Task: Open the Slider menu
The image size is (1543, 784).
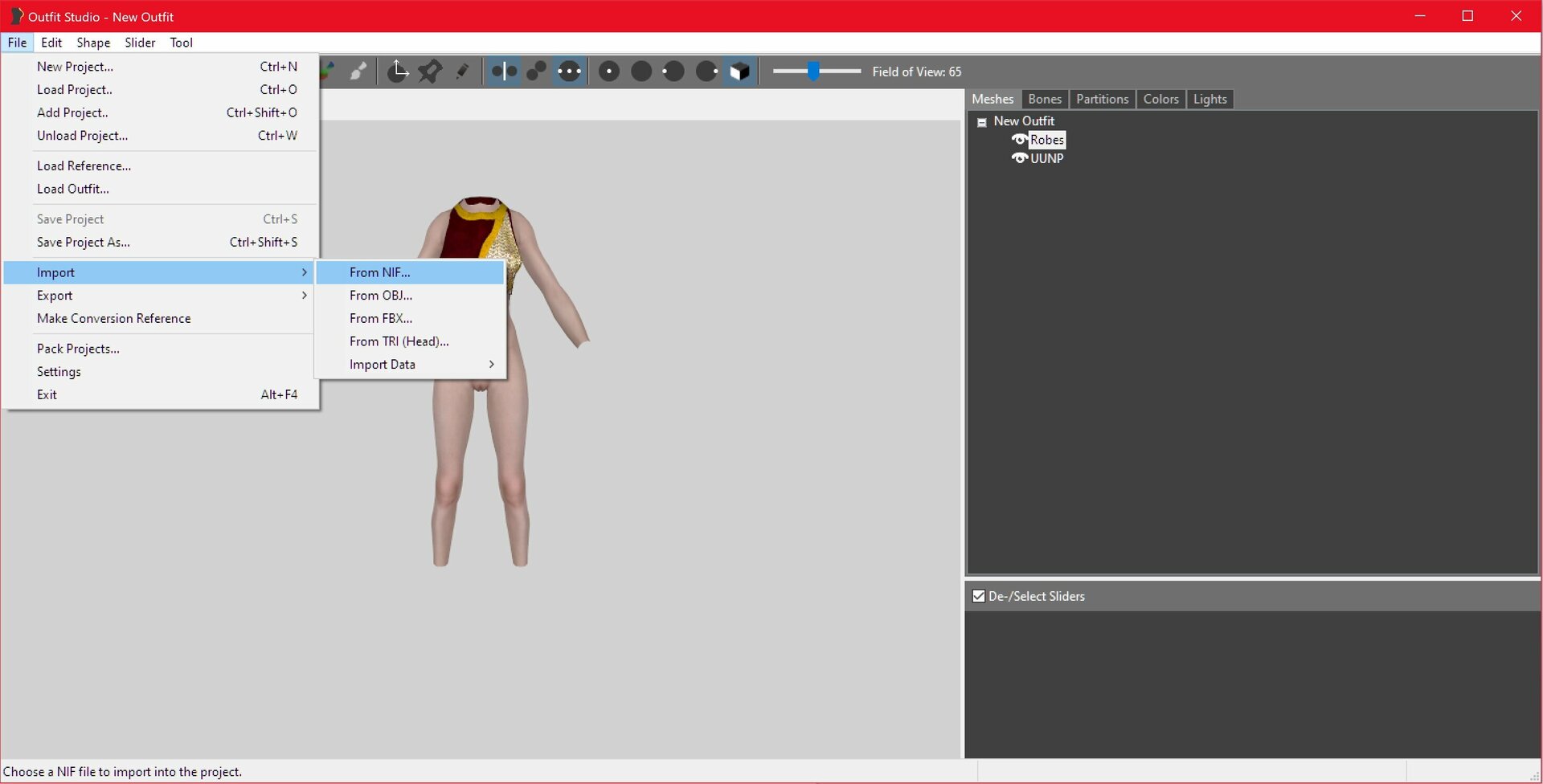Action: point(140,43)
